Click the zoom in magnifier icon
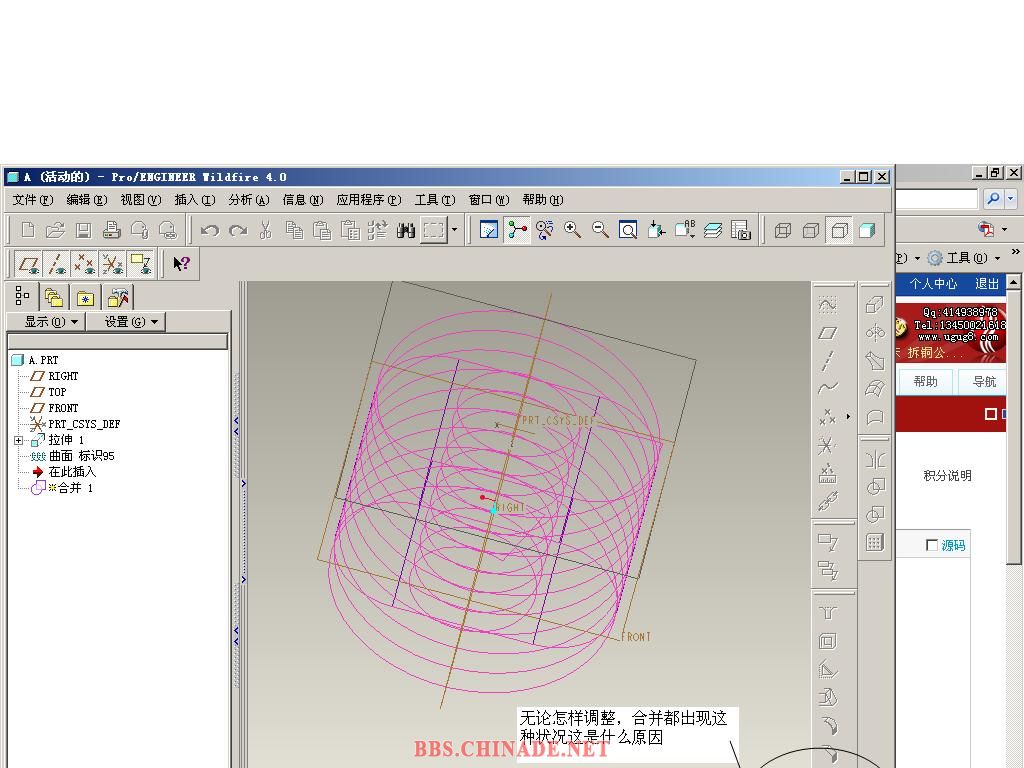1024x768 pixels. tap(572, 230)
